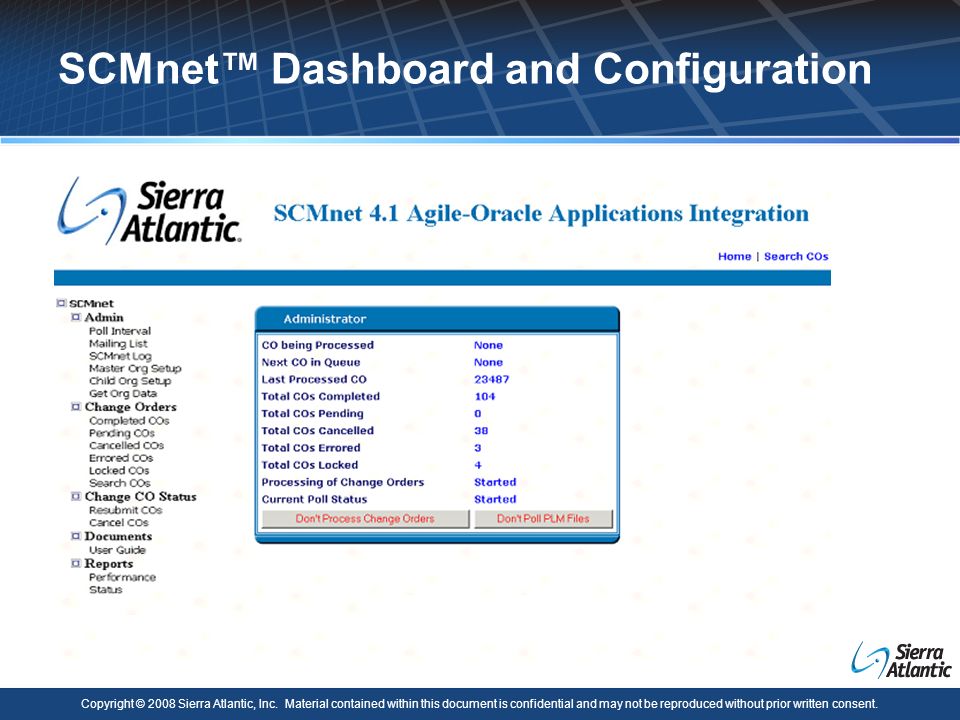Click Total COs Errored value 3

(x=478, y=448)
